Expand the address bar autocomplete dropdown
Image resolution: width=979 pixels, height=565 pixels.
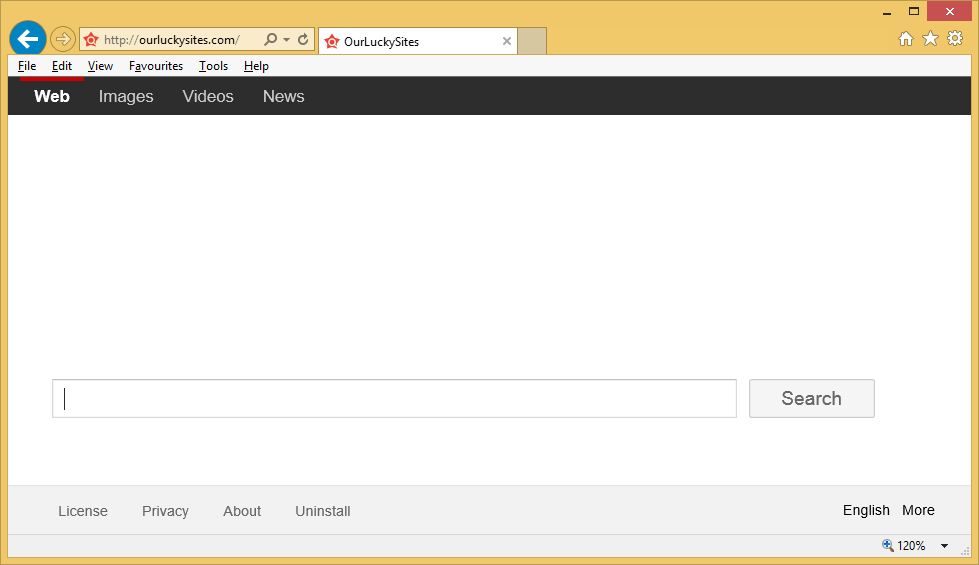coord(287,40)
